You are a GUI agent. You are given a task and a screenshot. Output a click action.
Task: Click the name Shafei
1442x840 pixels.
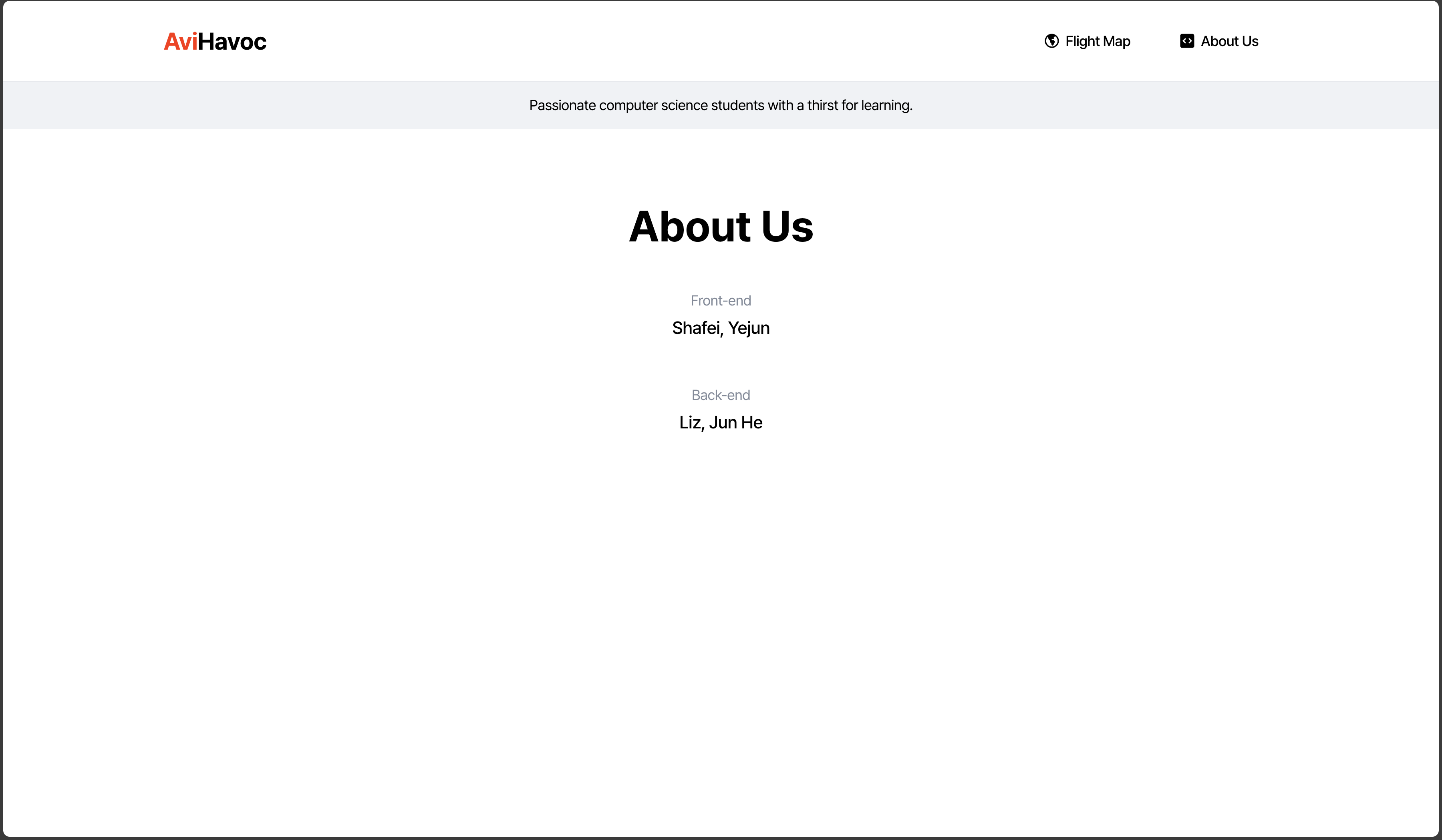coord(696,328)
